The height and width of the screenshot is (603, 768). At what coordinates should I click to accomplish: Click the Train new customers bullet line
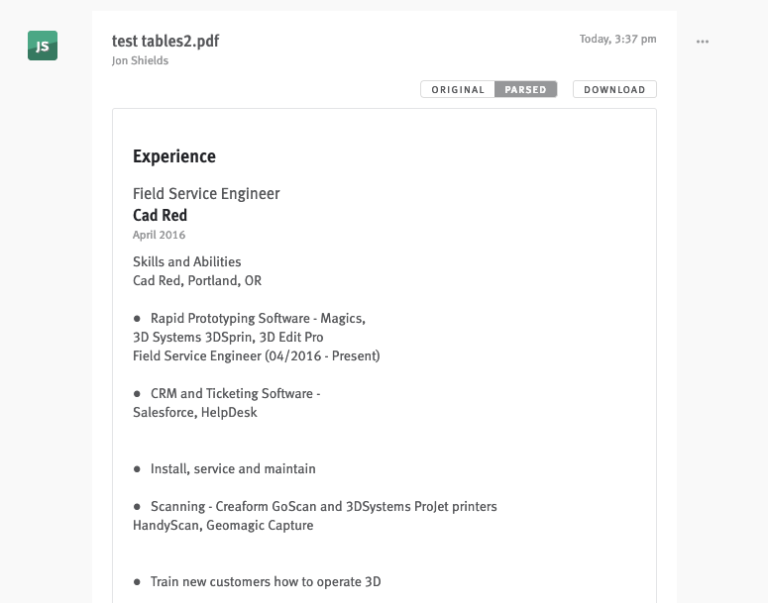coord(257,582)
